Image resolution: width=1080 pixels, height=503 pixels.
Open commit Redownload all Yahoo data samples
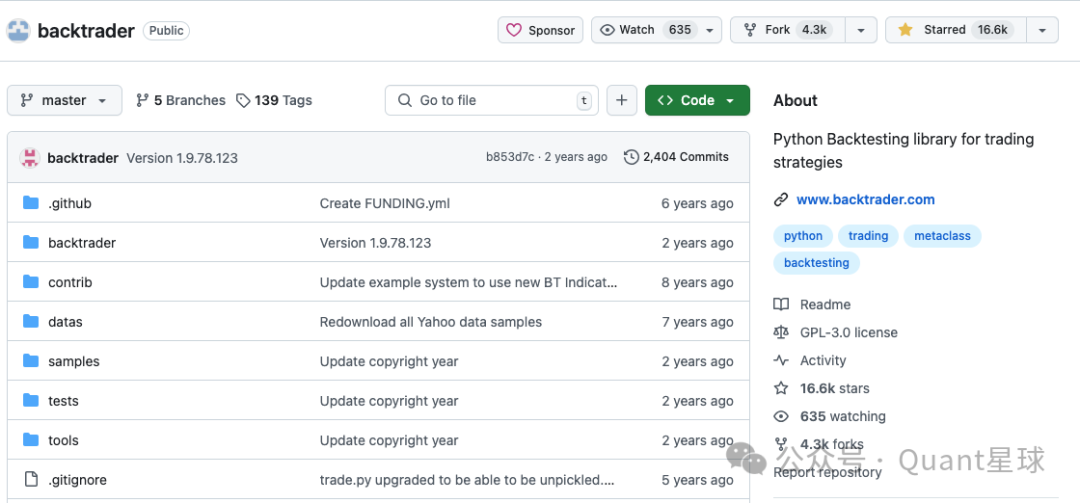pyautogui.click(x=430, y=322)
